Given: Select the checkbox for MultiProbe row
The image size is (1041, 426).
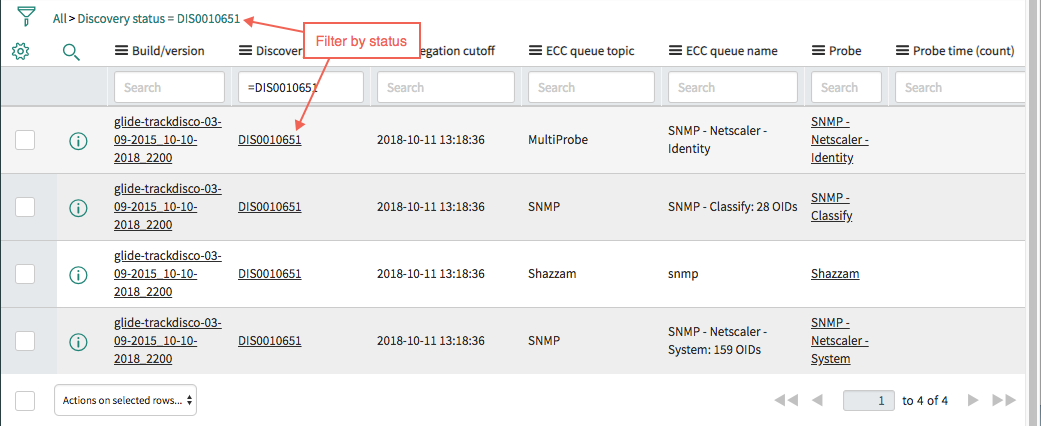Looking at the screenshot, I should (x=25, y=140).
